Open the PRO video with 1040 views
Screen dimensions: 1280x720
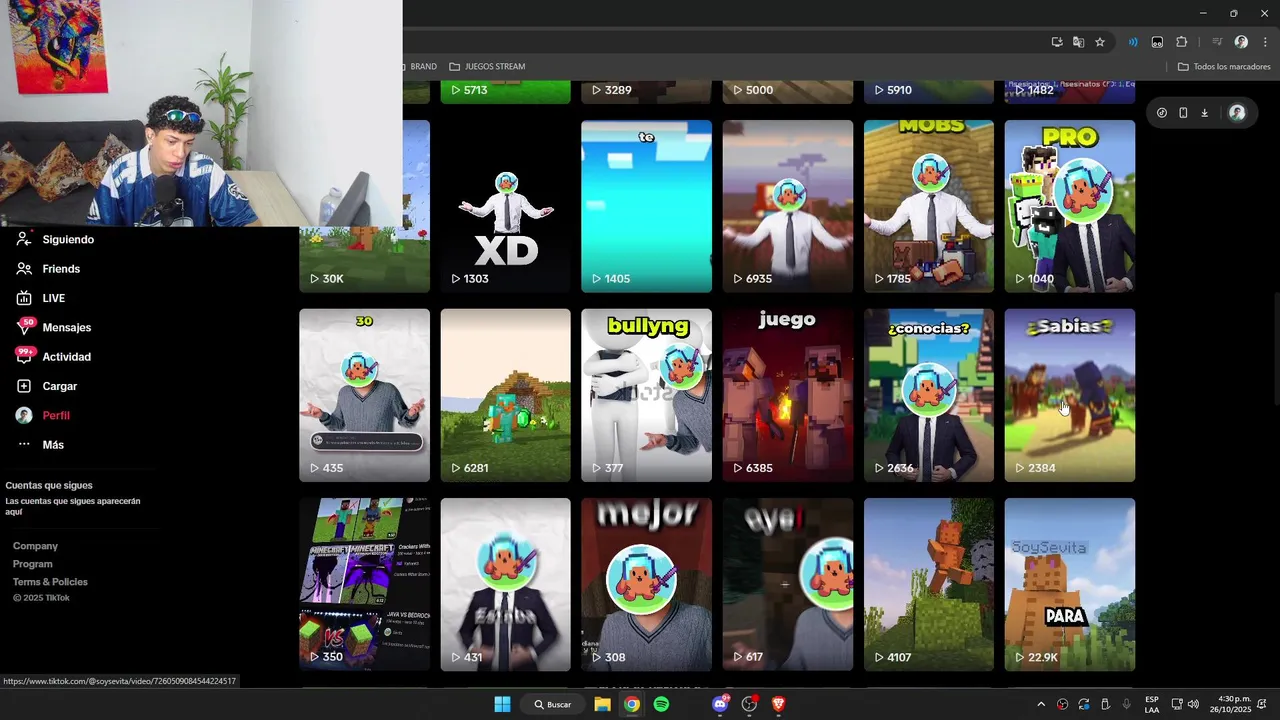[1070, 206]
